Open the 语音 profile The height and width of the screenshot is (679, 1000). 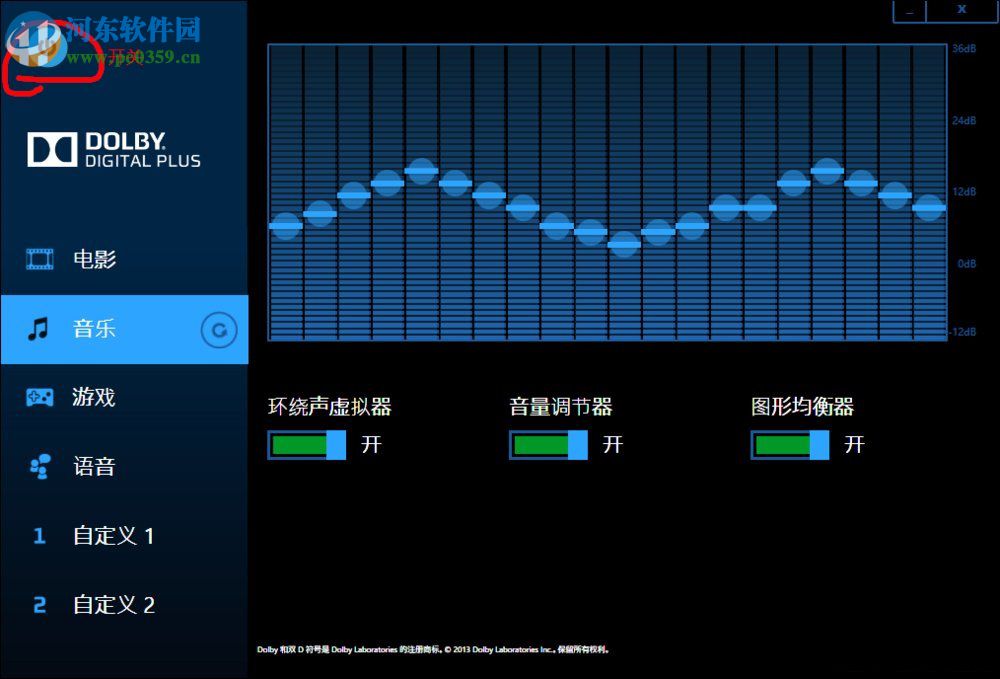click(95, 466)
